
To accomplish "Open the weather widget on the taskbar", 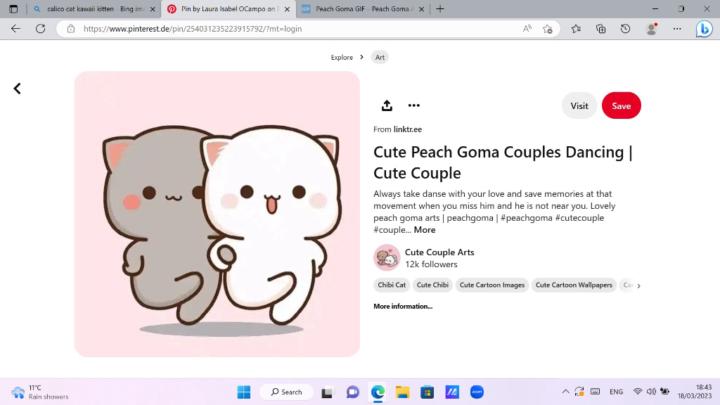I will pyautogui.click(x=39, y=392).
